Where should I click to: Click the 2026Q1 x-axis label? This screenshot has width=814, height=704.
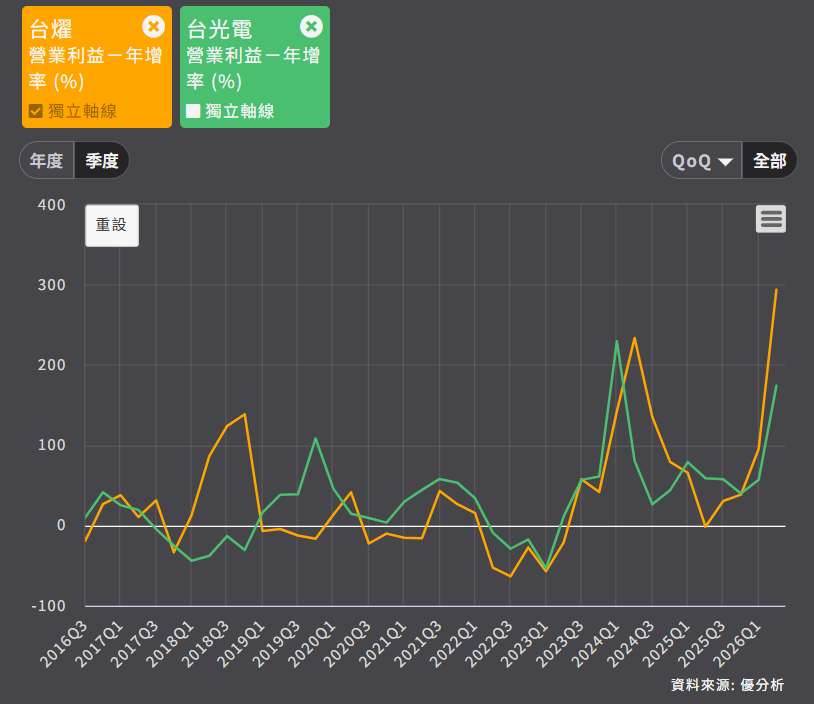[737, 643]
